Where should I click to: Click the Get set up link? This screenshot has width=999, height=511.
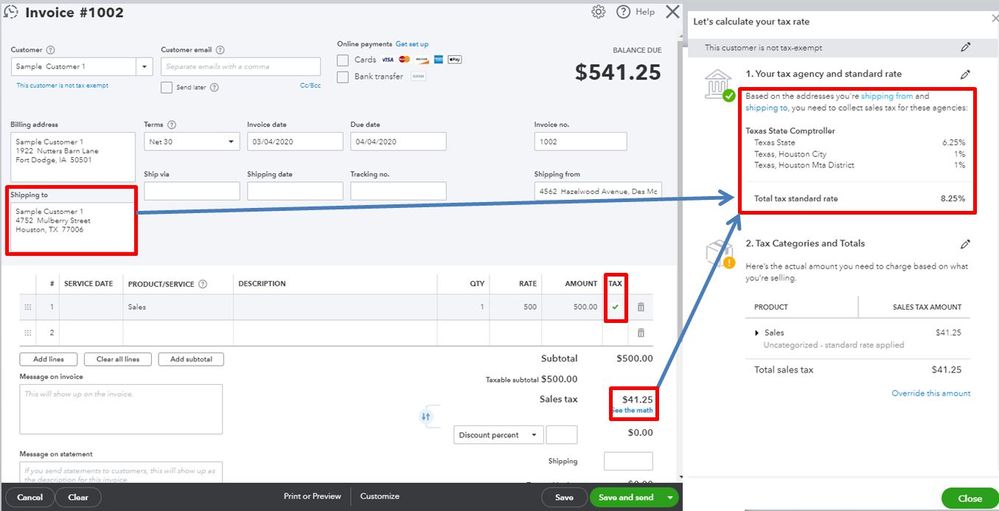(x=412, y=44)
